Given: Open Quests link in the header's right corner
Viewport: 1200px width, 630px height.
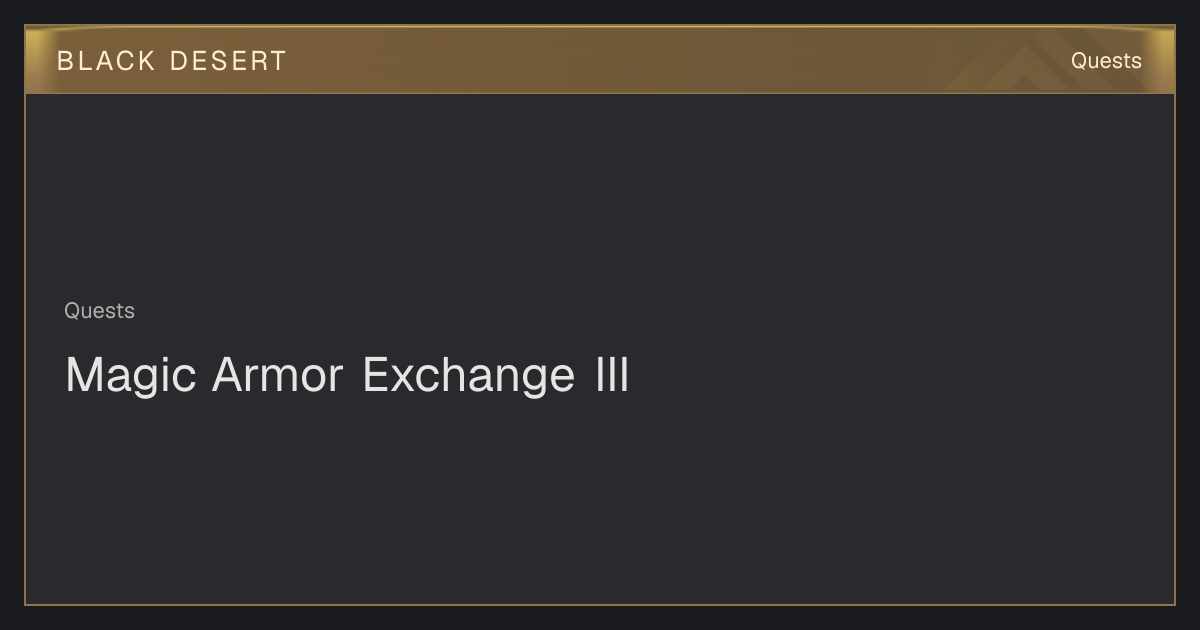Looking at the screenshot, I should coord(1106,61).
